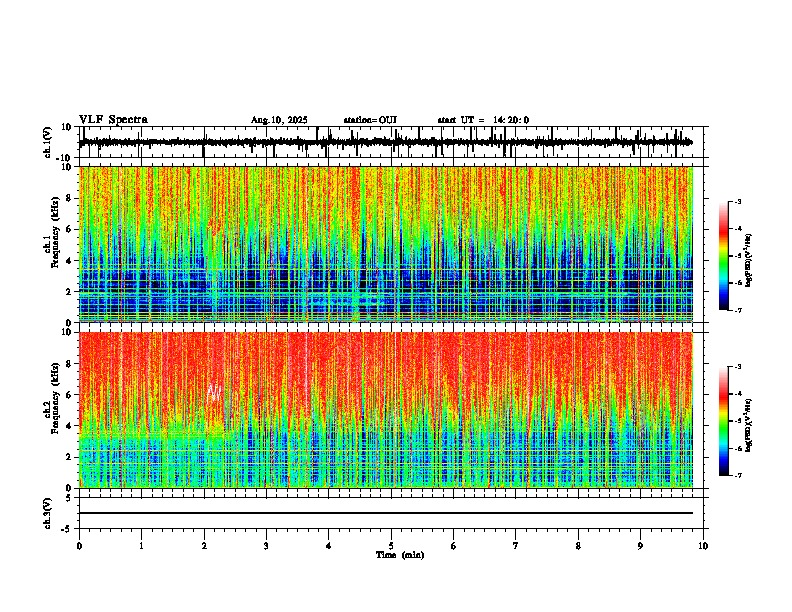Click the 'VLF Spectra' plot title

point(113,120)
